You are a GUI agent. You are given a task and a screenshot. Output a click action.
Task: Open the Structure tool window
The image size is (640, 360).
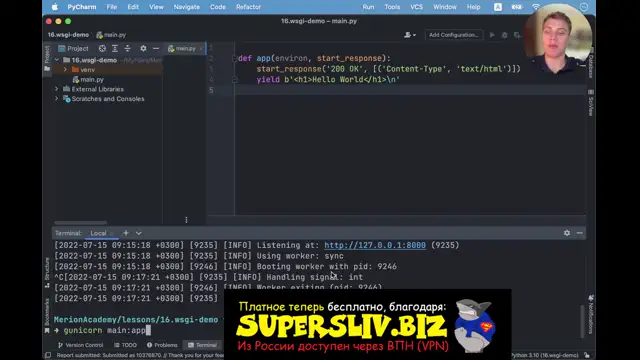47,272
